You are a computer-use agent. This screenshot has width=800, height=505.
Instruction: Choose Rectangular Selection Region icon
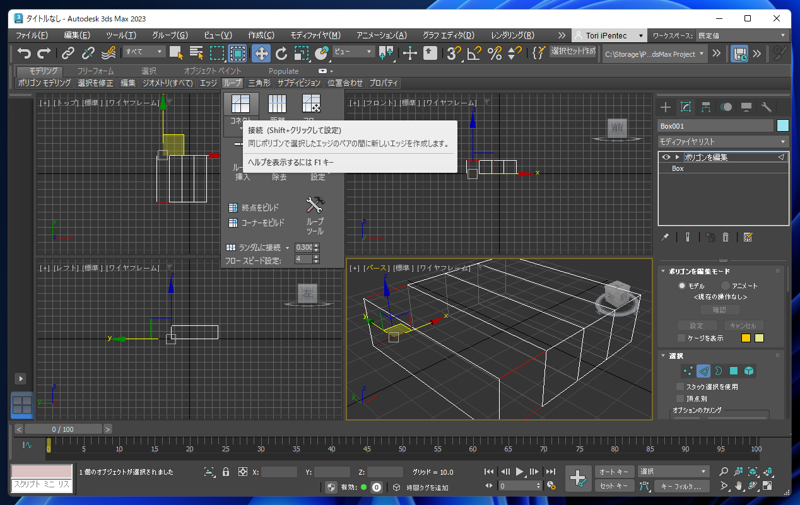click(x=217, y=53)
